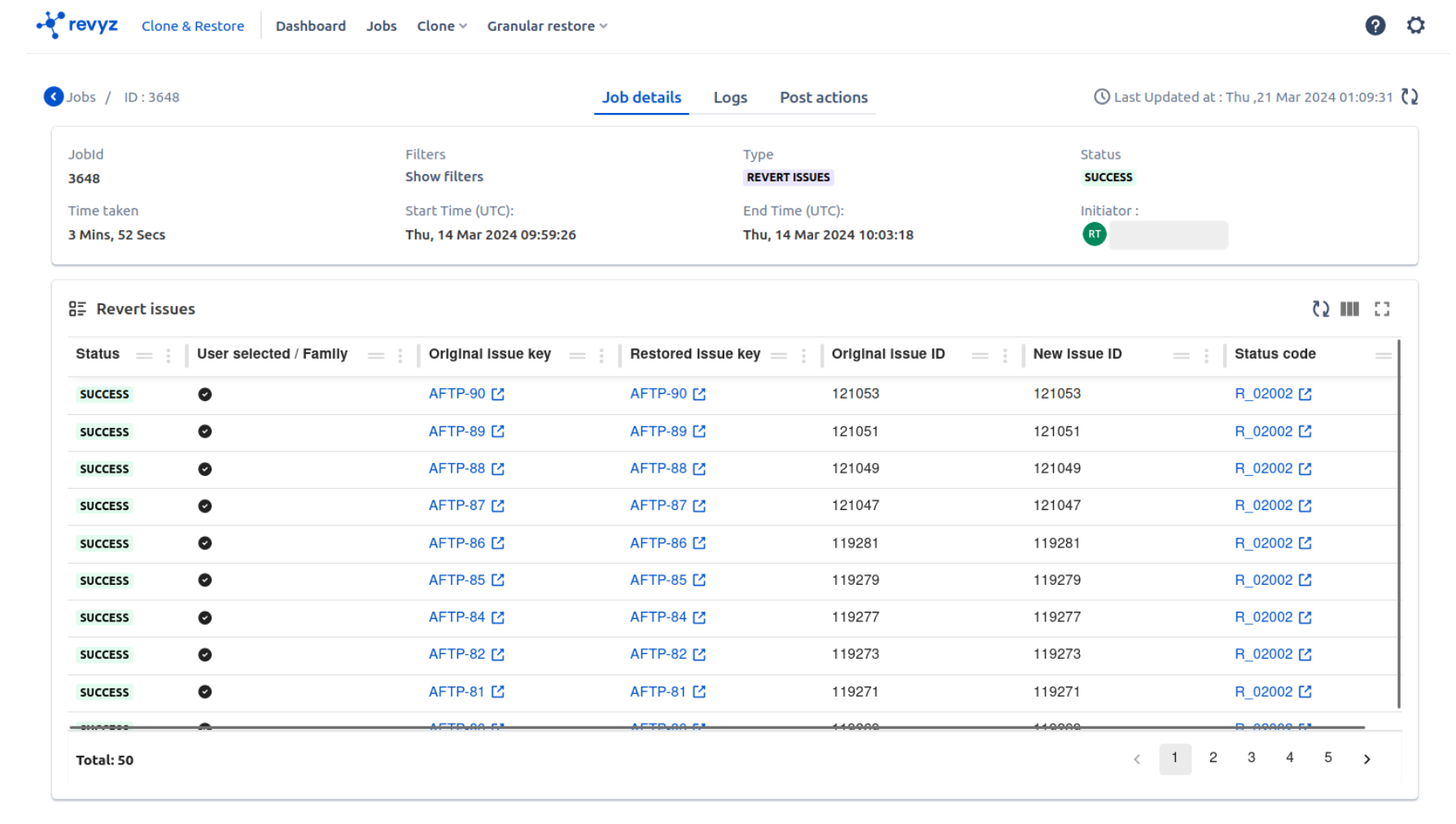Click the job Status SUCCESS badge
The image size is (1456, 824).
1108,177
